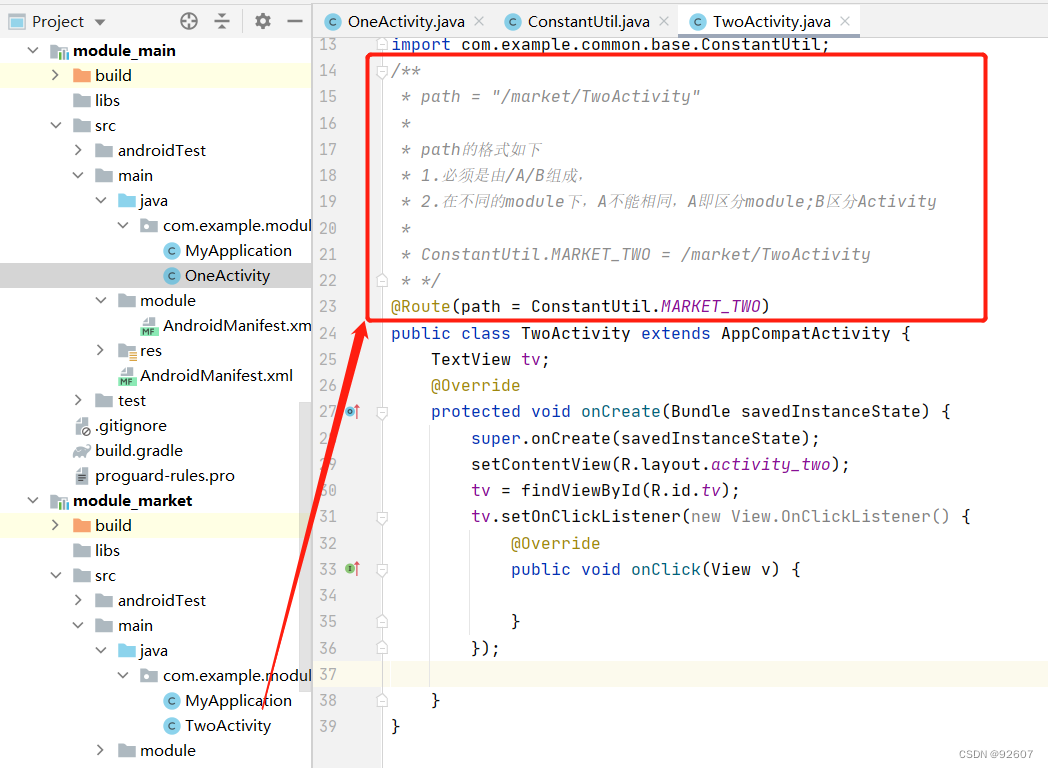Collapse all tree nodes in the Project panel
1048x768 pixels.
tap(222, 21)
